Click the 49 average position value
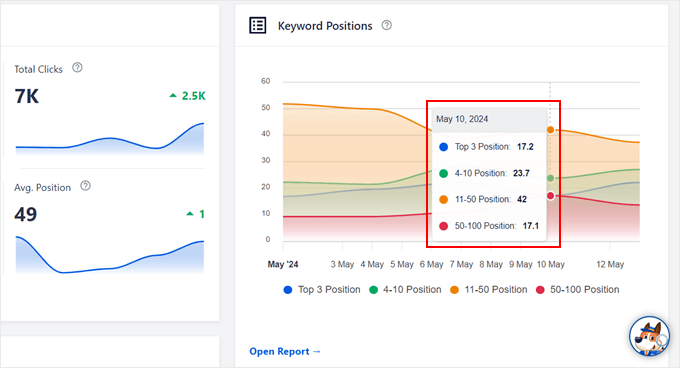 click(26, 214)
